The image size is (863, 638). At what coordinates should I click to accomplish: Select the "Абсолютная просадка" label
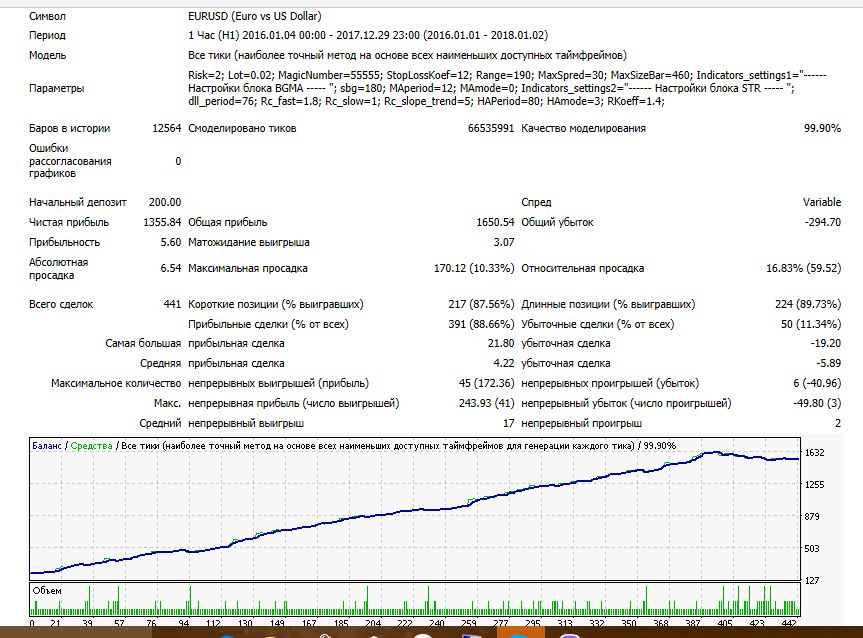pyautogui.click(x=58, y=269)
